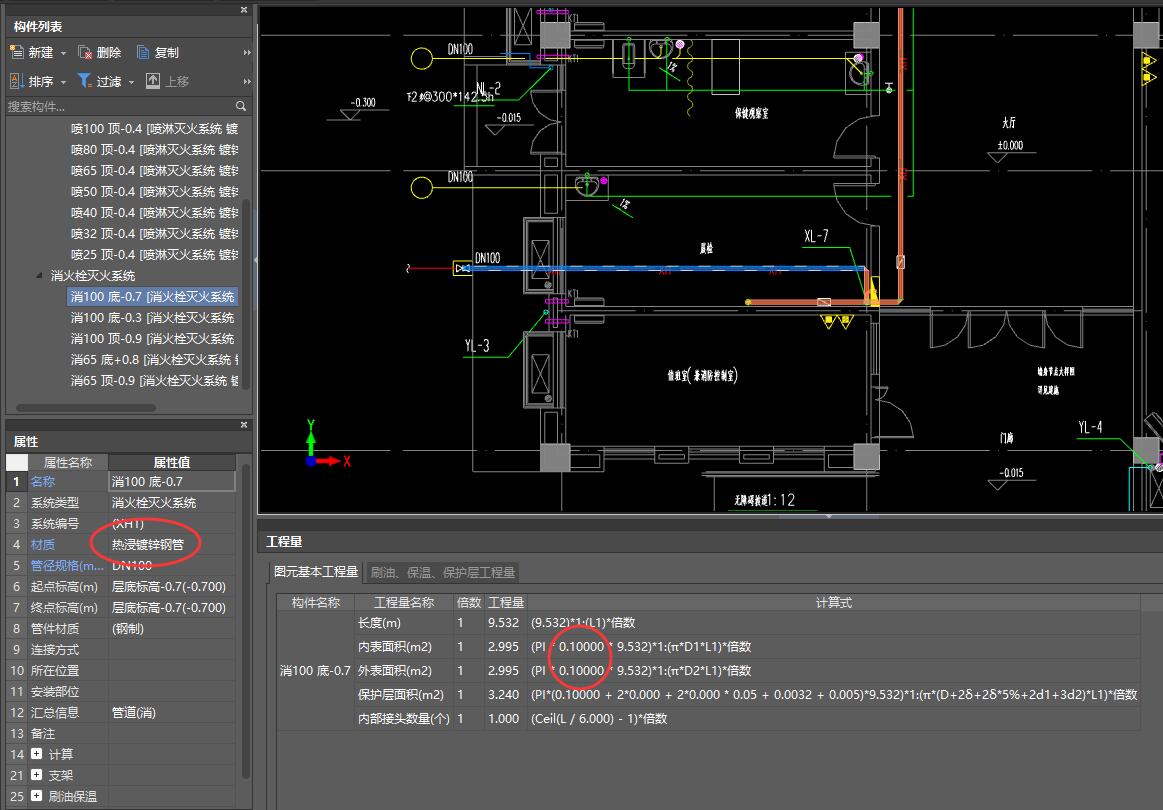The height and width of the screenshot is (810, 1163).
Task: Click the blue DN100 pipe in drawing
Action: pos(668,268)
